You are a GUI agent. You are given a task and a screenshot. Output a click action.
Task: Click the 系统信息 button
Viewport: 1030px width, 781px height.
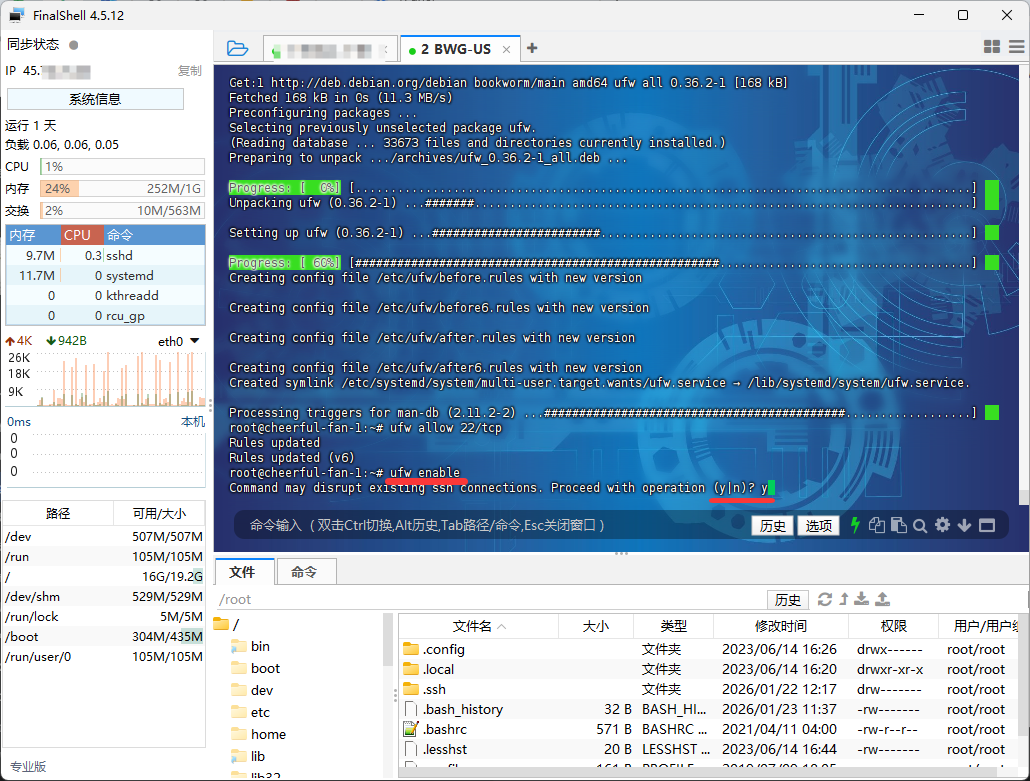(x=95, y=99)
